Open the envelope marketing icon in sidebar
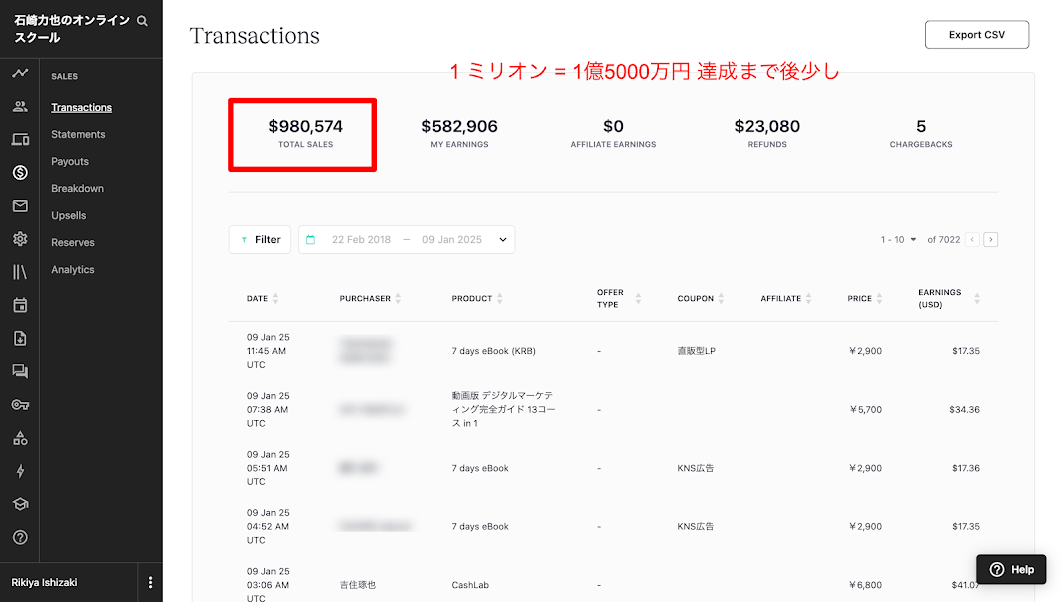Viewport: 1064px width, 602px height. click(x=20, y=206)
